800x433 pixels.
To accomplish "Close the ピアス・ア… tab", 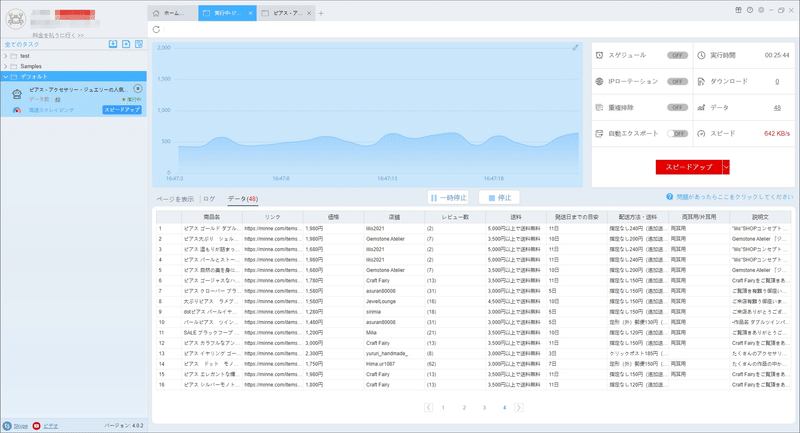I will point(309,13).
